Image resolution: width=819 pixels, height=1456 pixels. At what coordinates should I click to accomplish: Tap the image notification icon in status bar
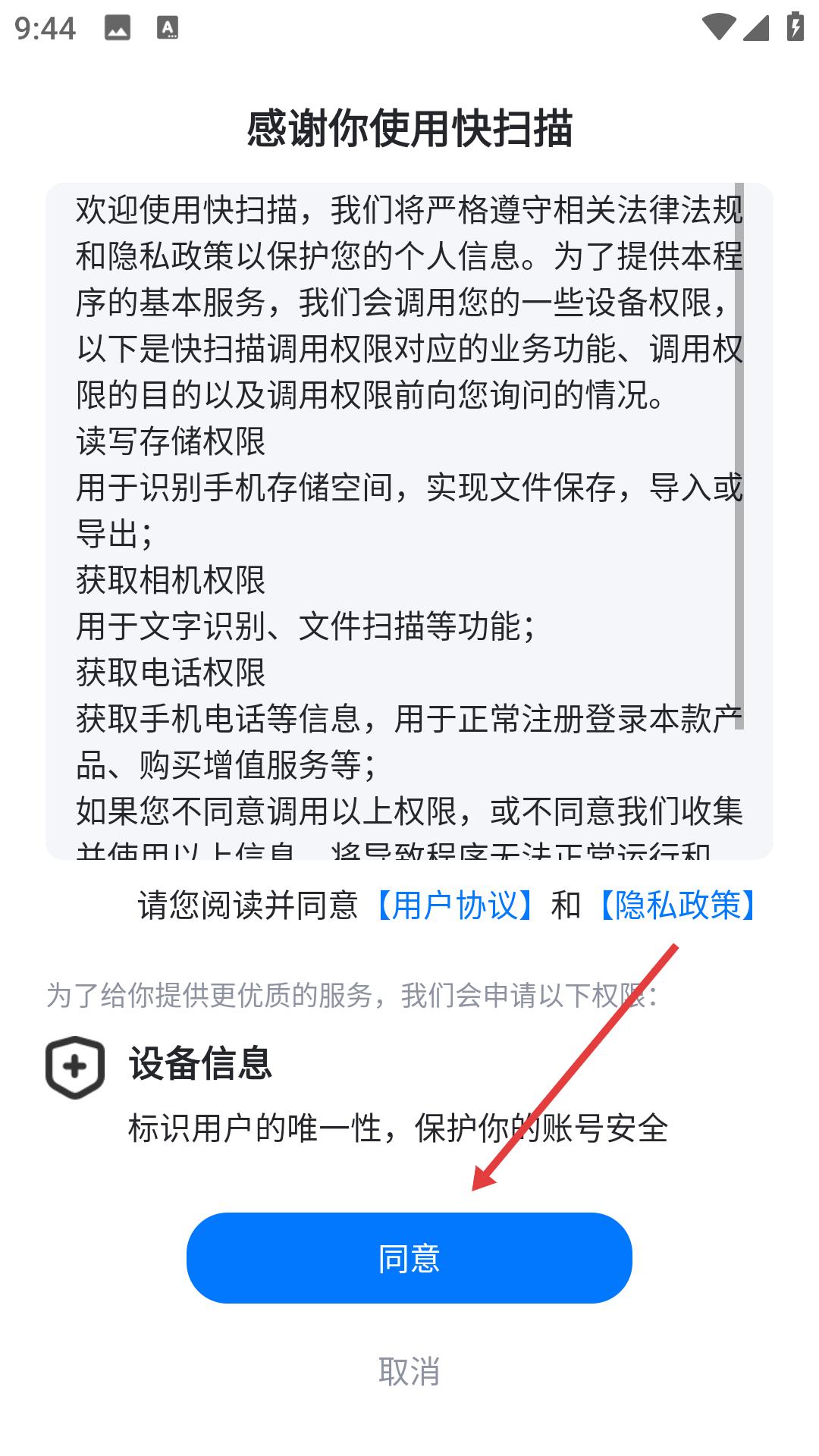click(x=117, y=28)
